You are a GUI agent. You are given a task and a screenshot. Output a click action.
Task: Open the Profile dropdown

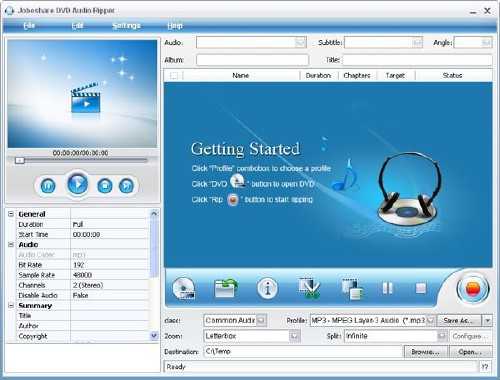click(x=430, y=320)
